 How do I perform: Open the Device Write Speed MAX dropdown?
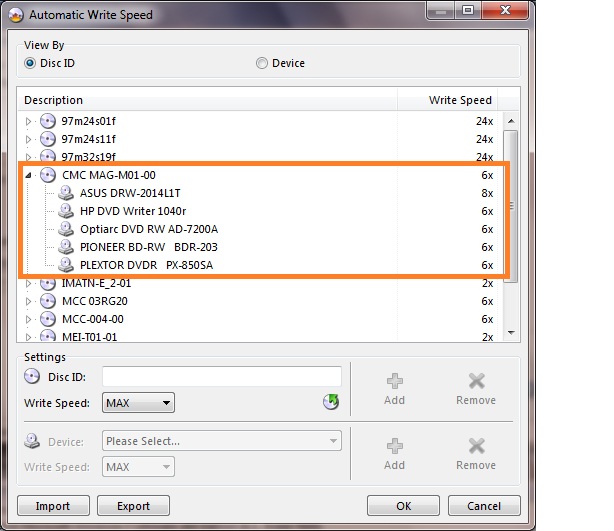pos(138,467)
